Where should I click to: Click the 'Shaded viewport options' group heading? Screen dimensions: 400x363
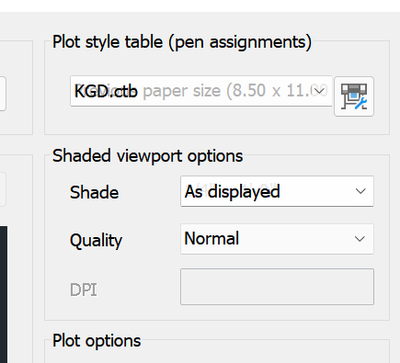(148, 156)
